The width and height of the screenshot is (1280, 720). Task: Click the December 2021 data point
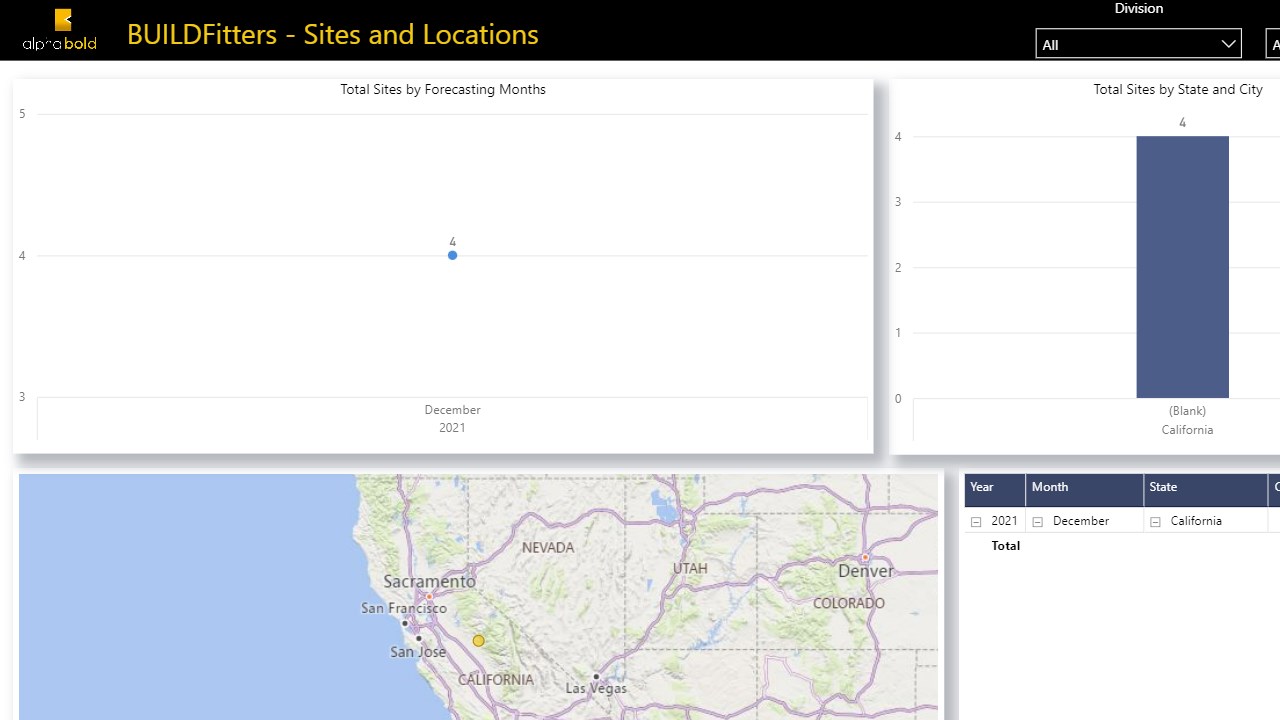453,255
